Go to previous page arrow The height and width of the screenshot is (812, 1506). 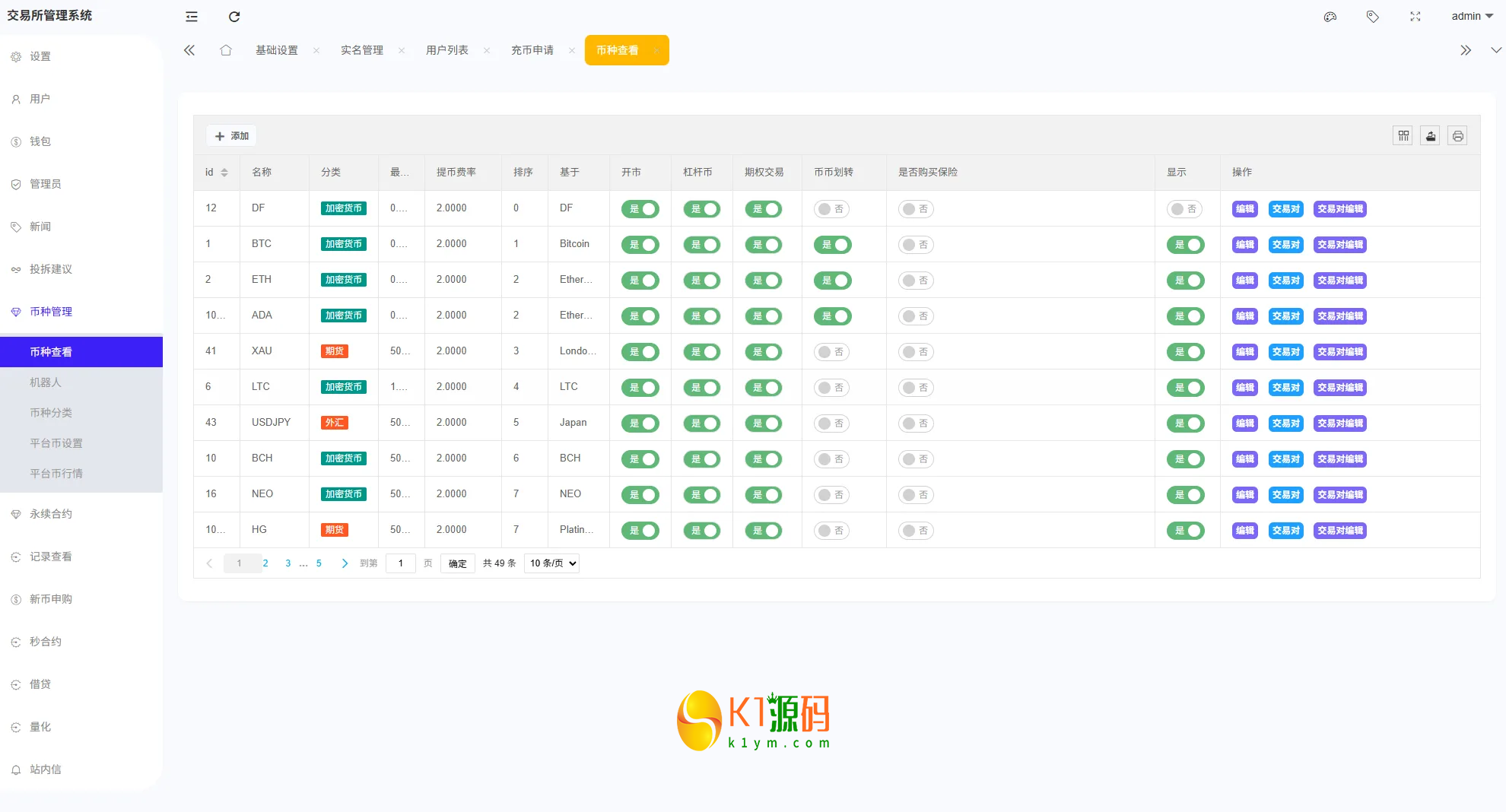pyautogui.click(x=209, y=563)
